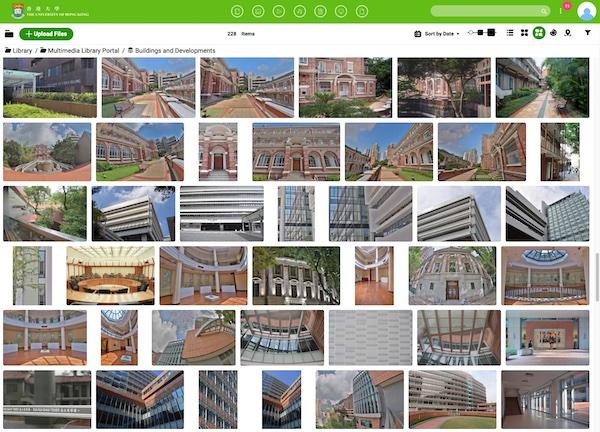Viewport: 600px width, 432px height.
Task: Open tiled pathway thumbnail at first row's end
Action: (x=542, y=88)
